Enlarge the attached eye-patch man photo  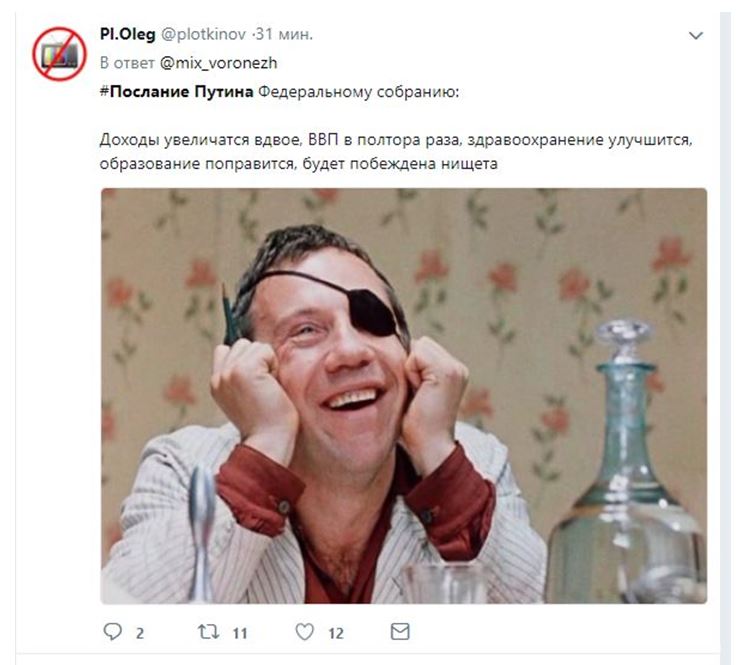click(x=404, y=396)
